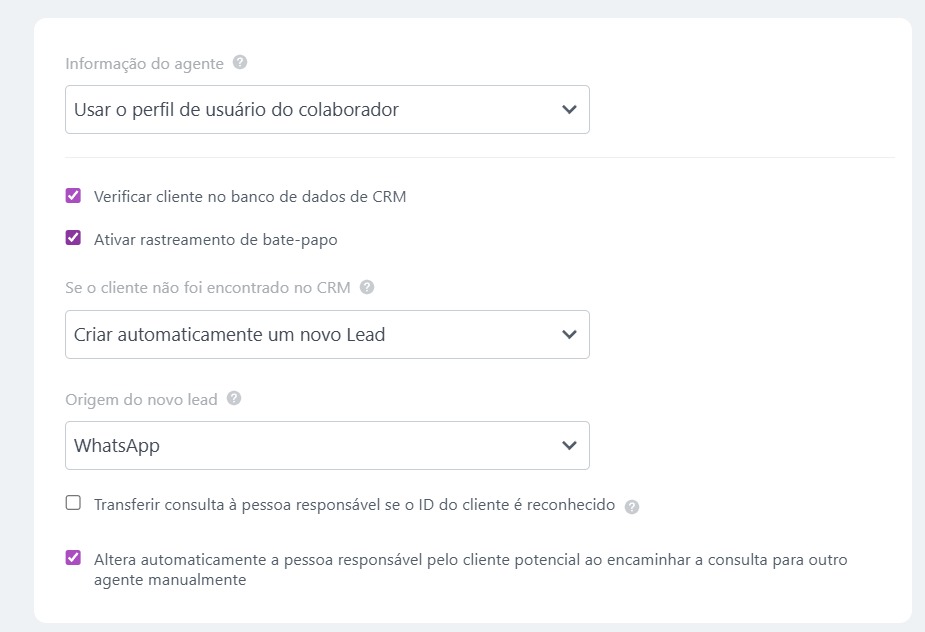Enable Transferir consulta à pessoa responsável checkbox
Viewport: 925px width, 632px height.
click(73, 503)
